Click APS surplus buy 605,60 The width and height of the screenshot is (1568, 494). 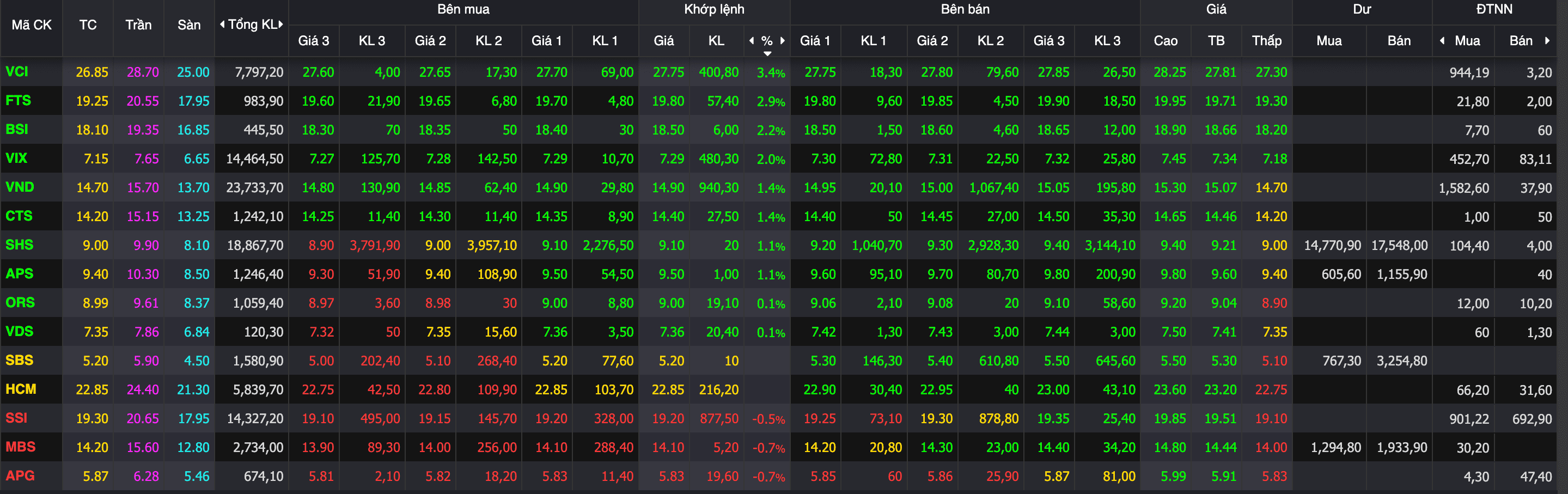pyautogui.click(x=1341, y=275)
